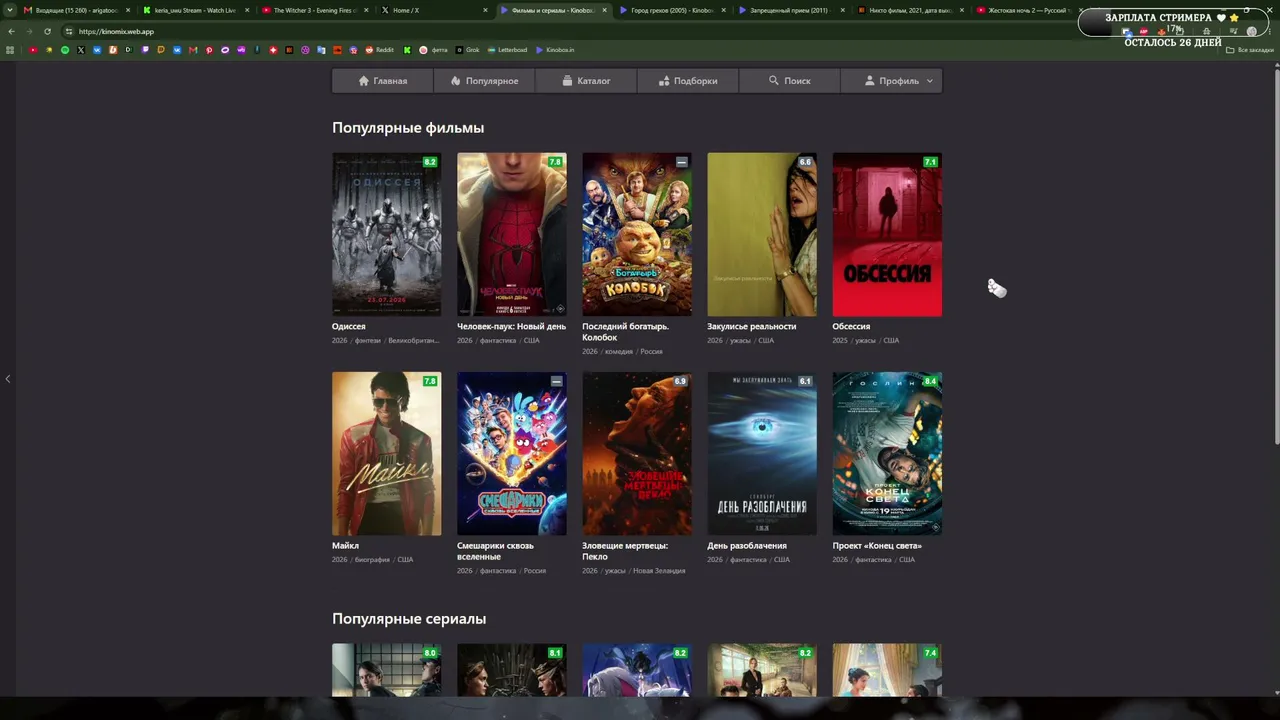
Task: Open the Закулисье реальности poster
Action: click(762, 234)
